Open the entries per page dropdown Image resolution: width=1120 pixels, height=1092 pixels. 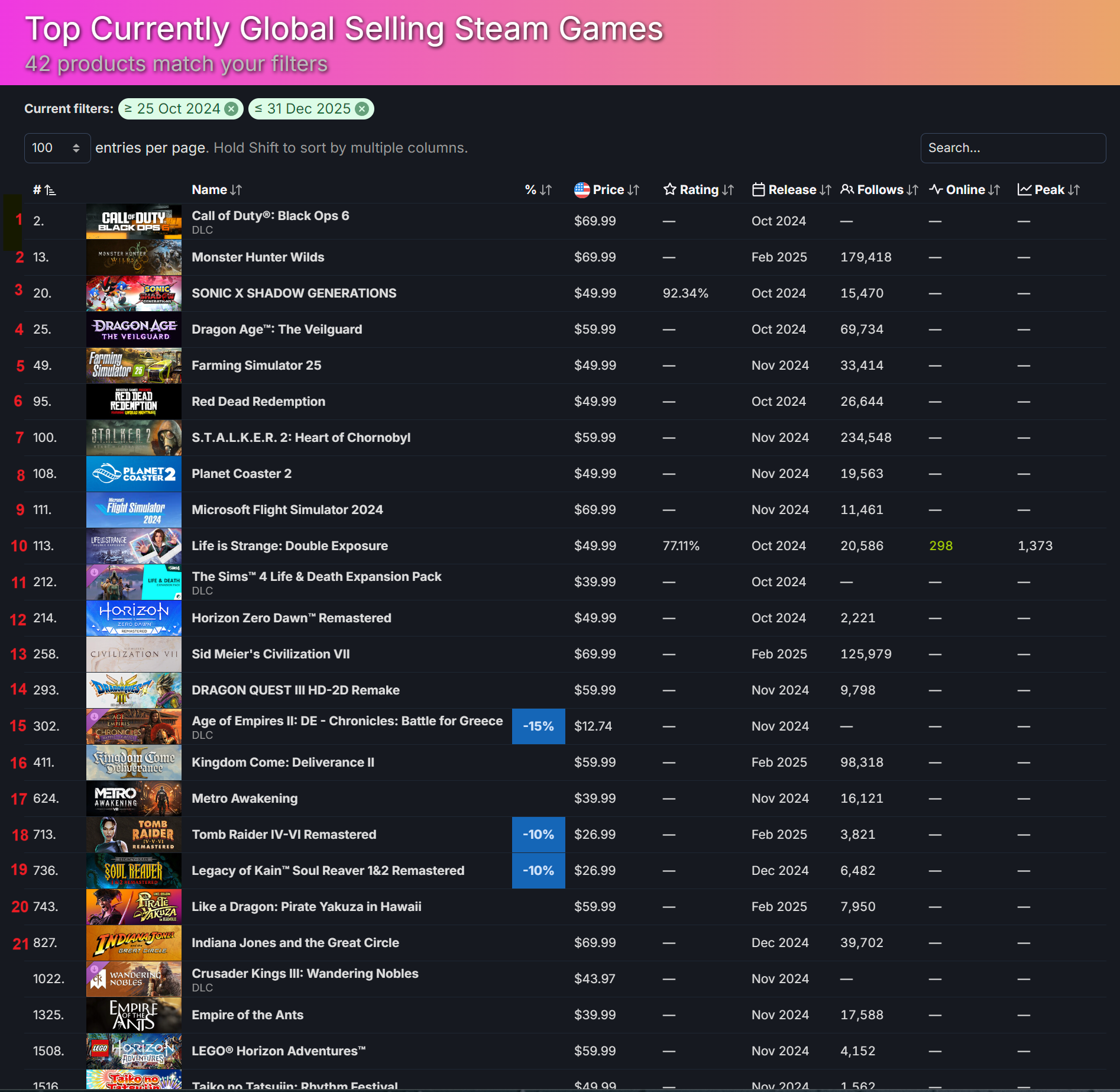pos(57,148)
